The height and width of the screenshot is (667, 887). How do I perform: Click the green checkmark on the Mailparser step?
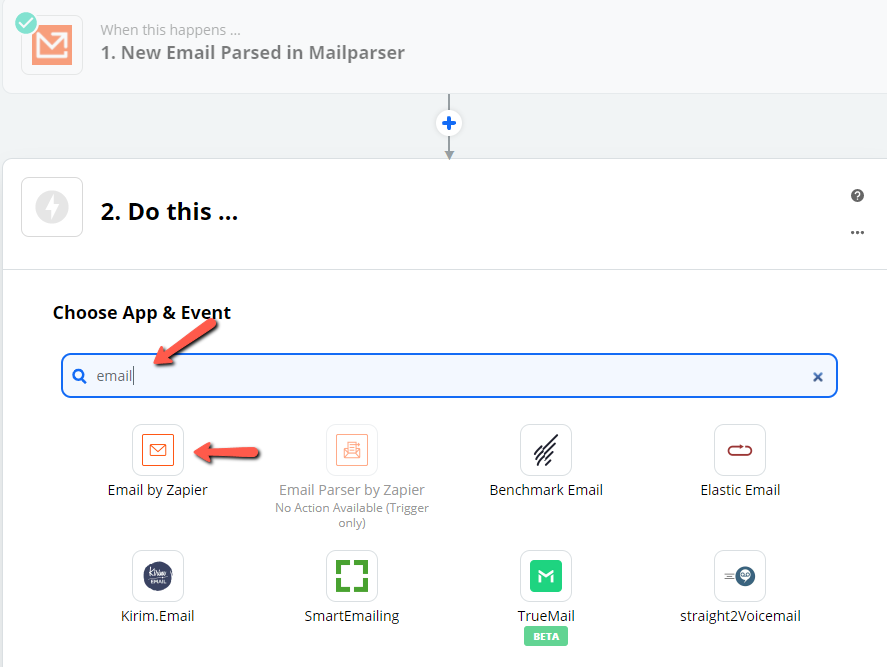pyautogui.click(x=26, y=23)
